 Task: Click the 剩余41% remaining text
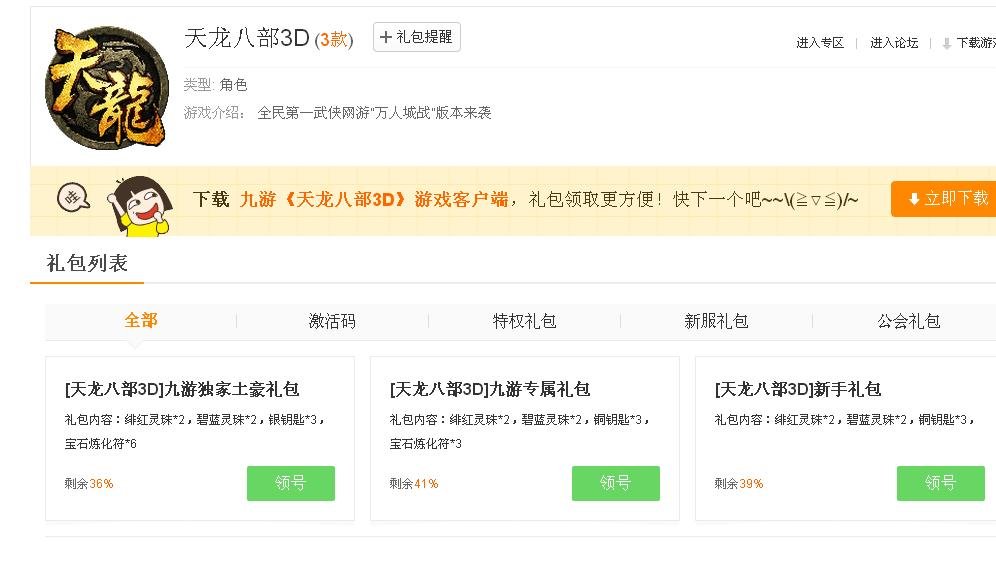tap(414, 484)
